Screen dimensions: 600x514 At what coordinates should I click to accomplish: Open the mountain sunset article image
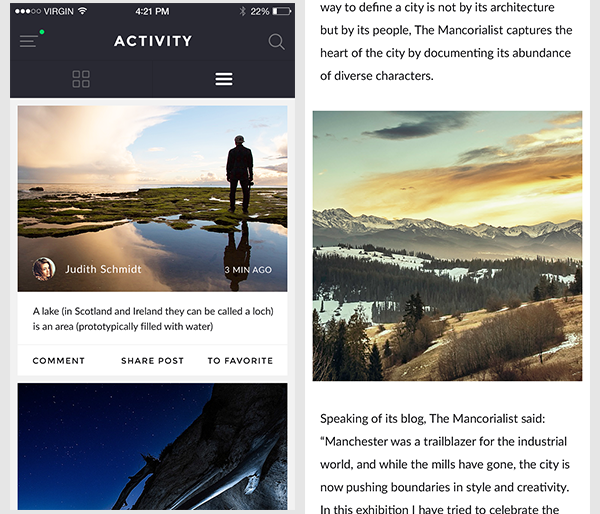(x=447, y=246)
